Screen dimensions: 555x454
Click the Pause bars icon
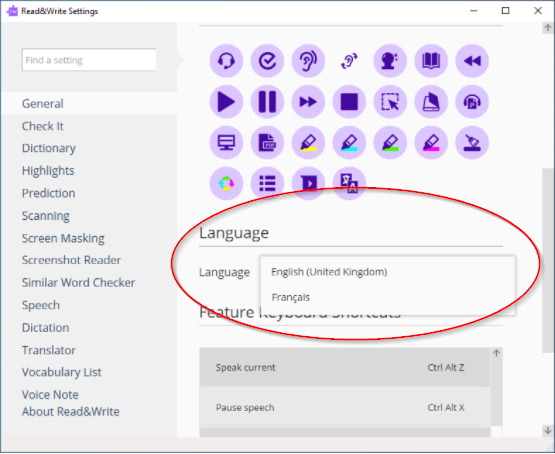(267, 102)
